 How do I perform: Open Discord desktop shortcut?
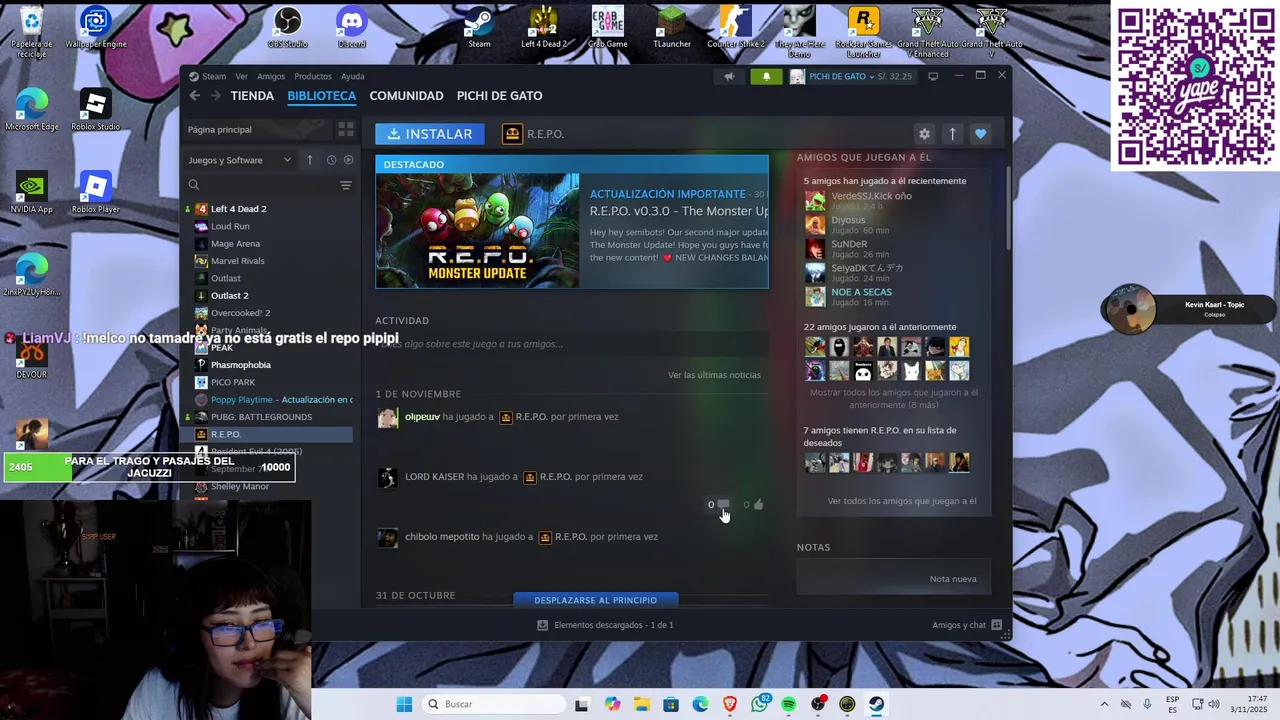pyautogui.click(x=352, y=27)
